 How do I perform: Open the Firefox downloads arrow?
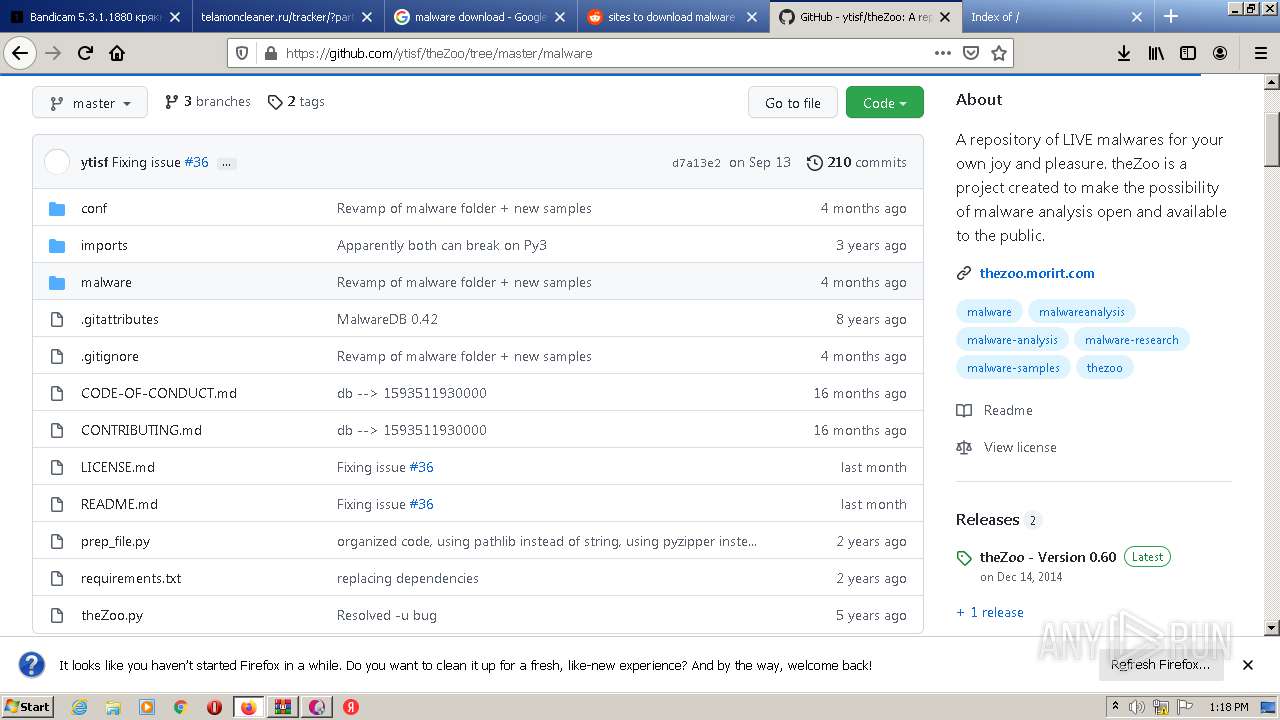tap(1124, 53)
